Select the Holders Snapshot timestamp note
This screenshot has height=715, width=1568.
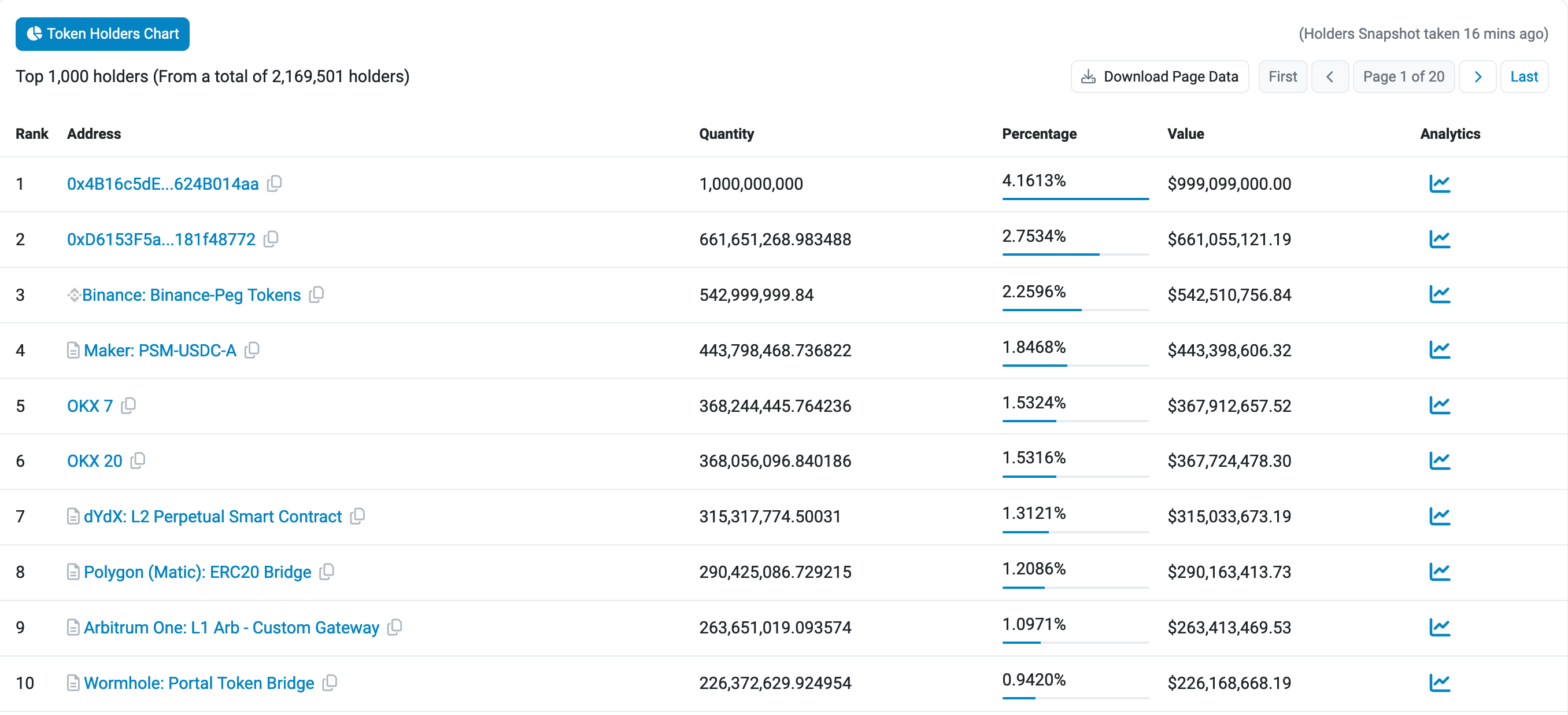click(1423, 34)
